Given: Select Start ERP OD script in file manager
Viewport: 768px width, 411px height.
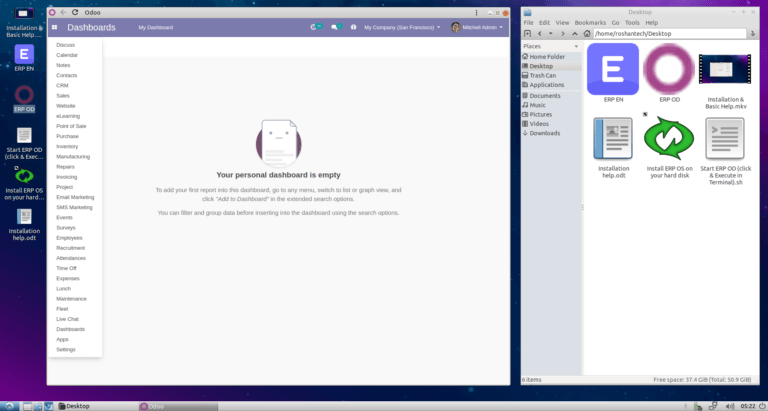Looking at the screenshot, I should (x=725, y=139).
